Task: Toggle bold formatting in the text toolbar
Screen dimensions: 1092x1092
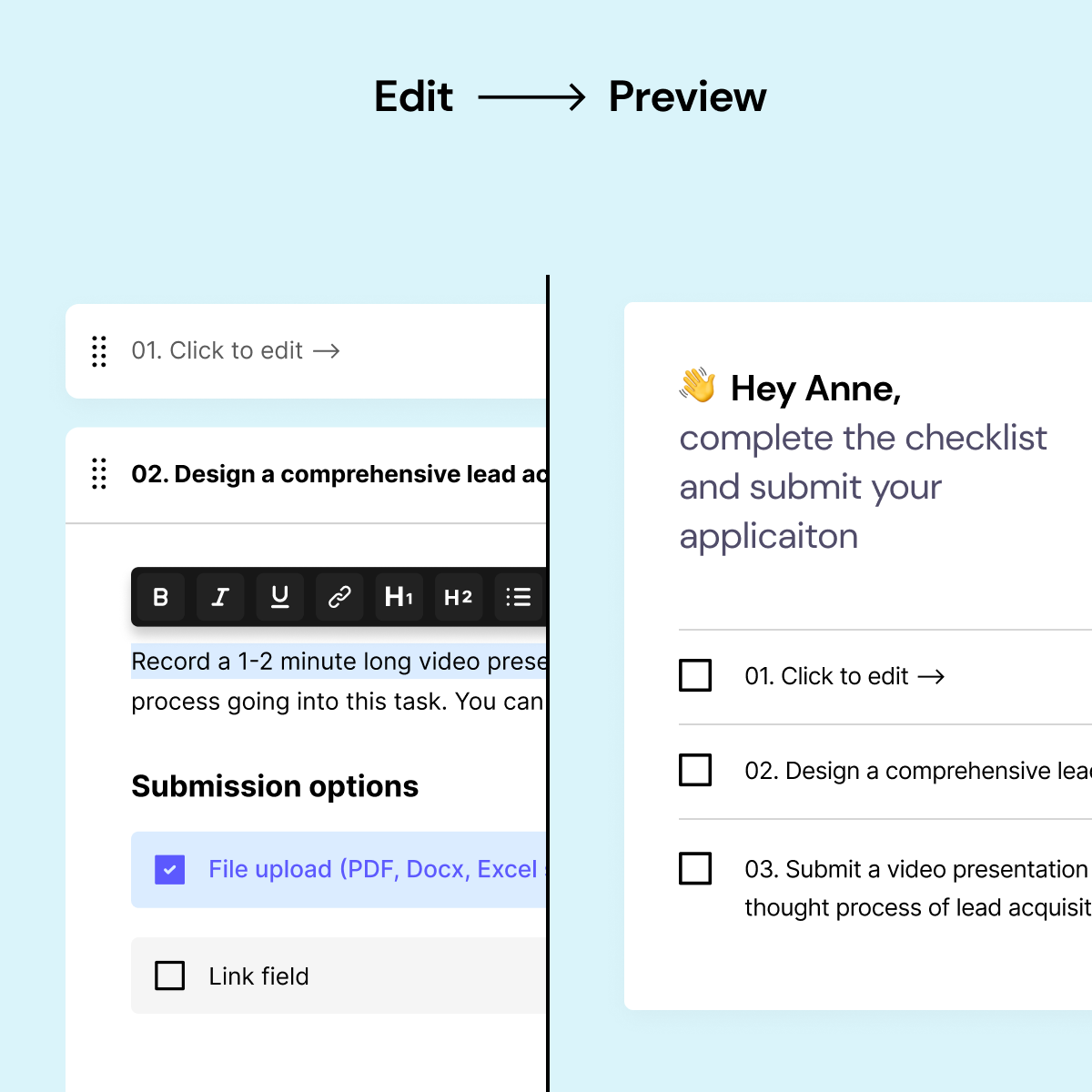Action: coord(160,597)
